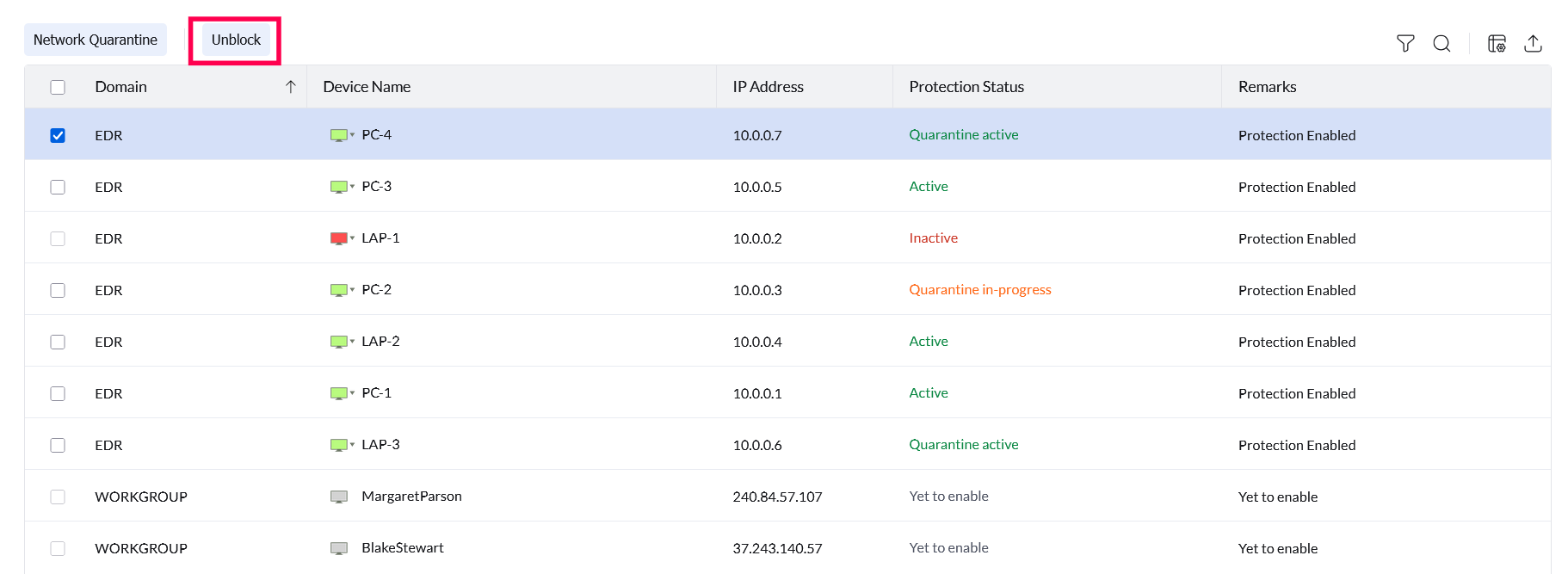The image size is (1568, 574).
Task: Uncheck the checkbox for the PC-4 row
Action: (x=58, y=135)
